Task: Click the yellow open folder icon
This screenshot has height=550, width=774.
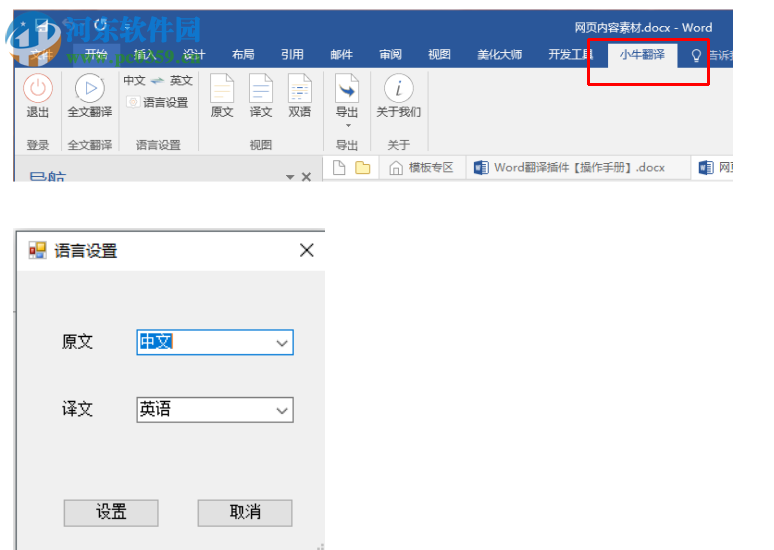Action: pos(363,168)
